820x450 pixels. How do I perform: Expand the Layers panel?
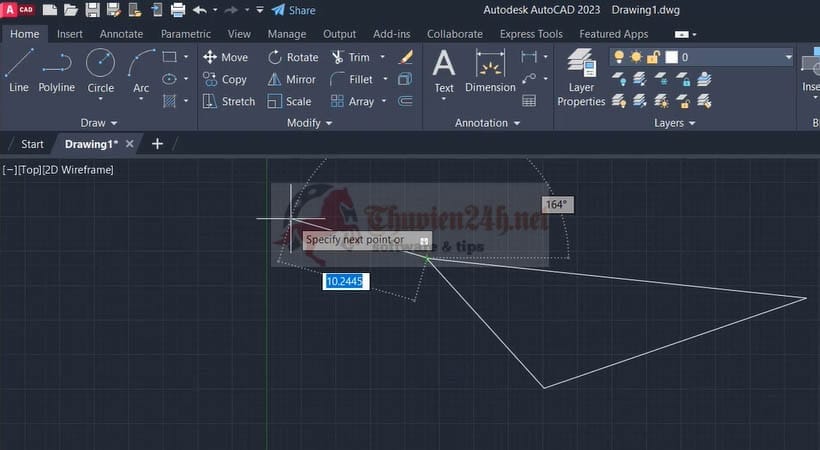pyautogui.click(x=675, y=123)
